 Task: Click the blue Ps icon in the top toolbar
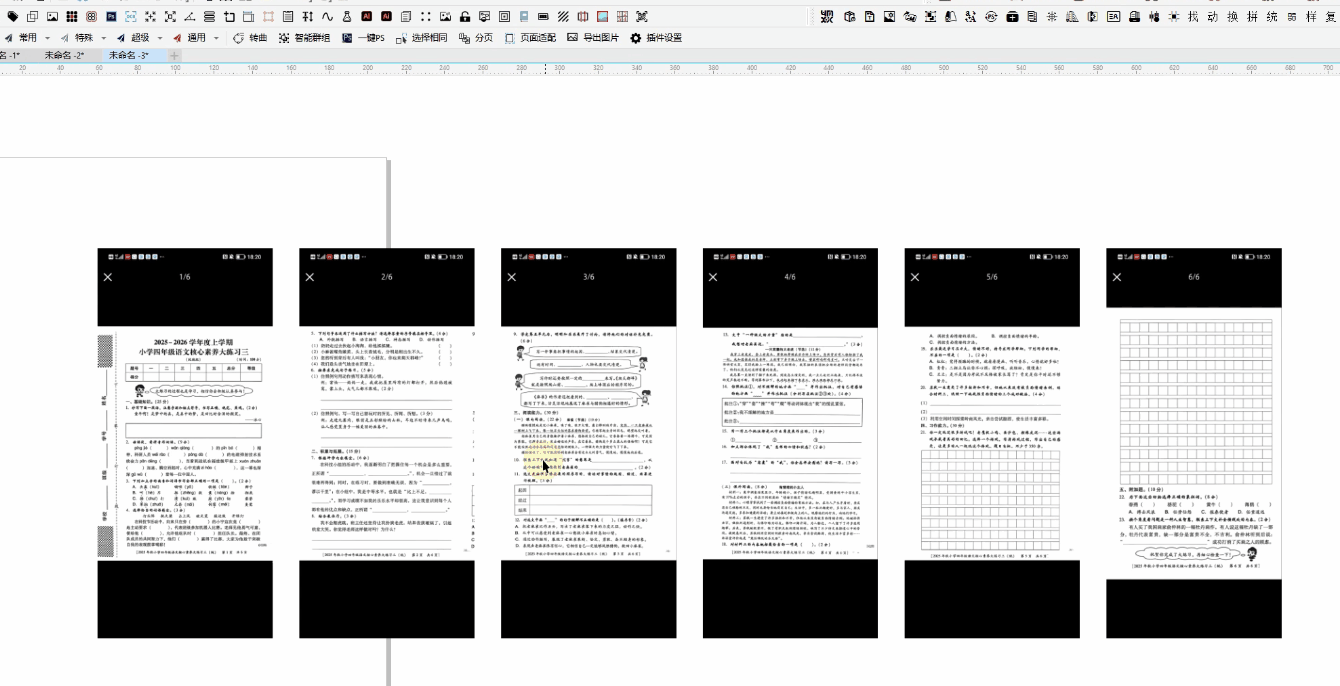[x=111, y=17]
